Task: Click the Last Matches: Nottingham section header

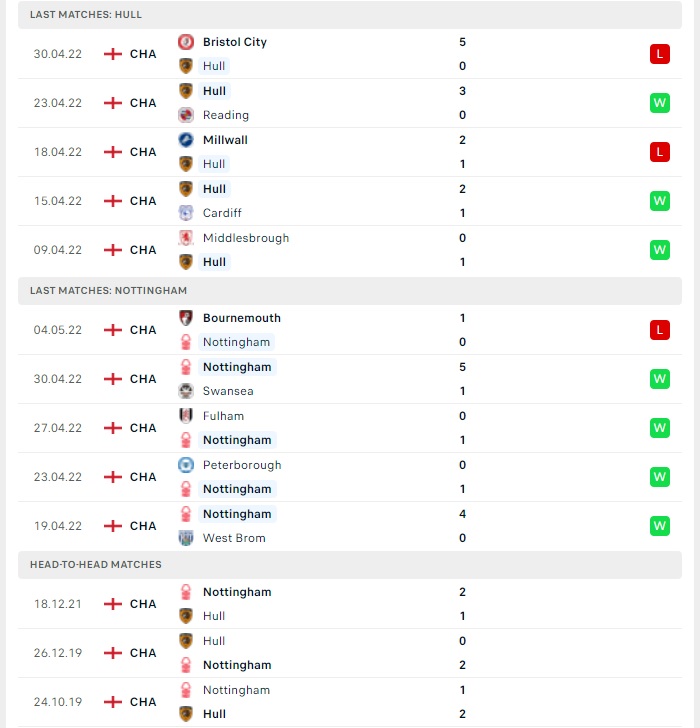Action: click(350, 291)
